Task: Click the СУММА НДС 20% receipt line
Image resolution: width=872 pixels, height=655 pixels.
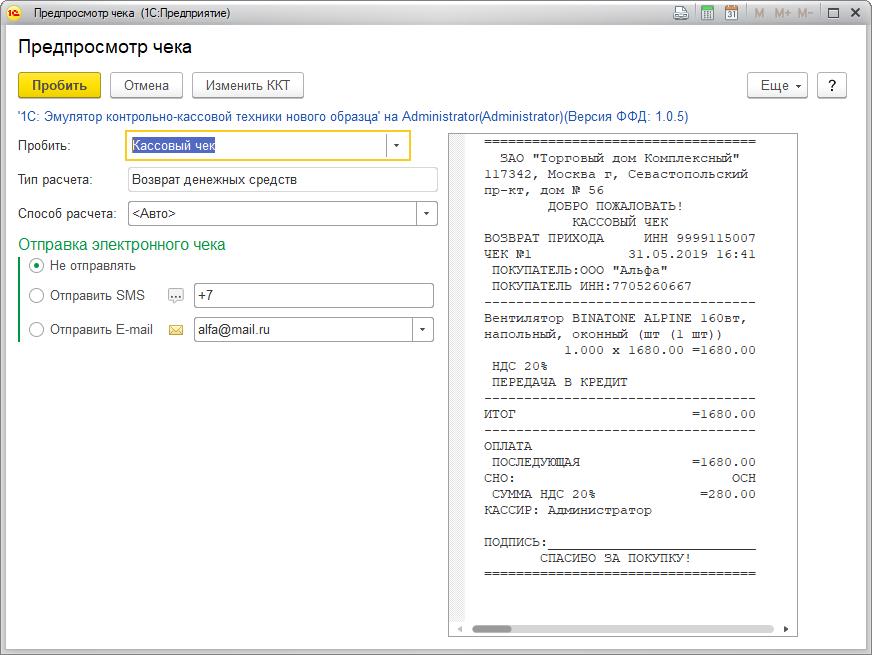Action: [623, 495]
